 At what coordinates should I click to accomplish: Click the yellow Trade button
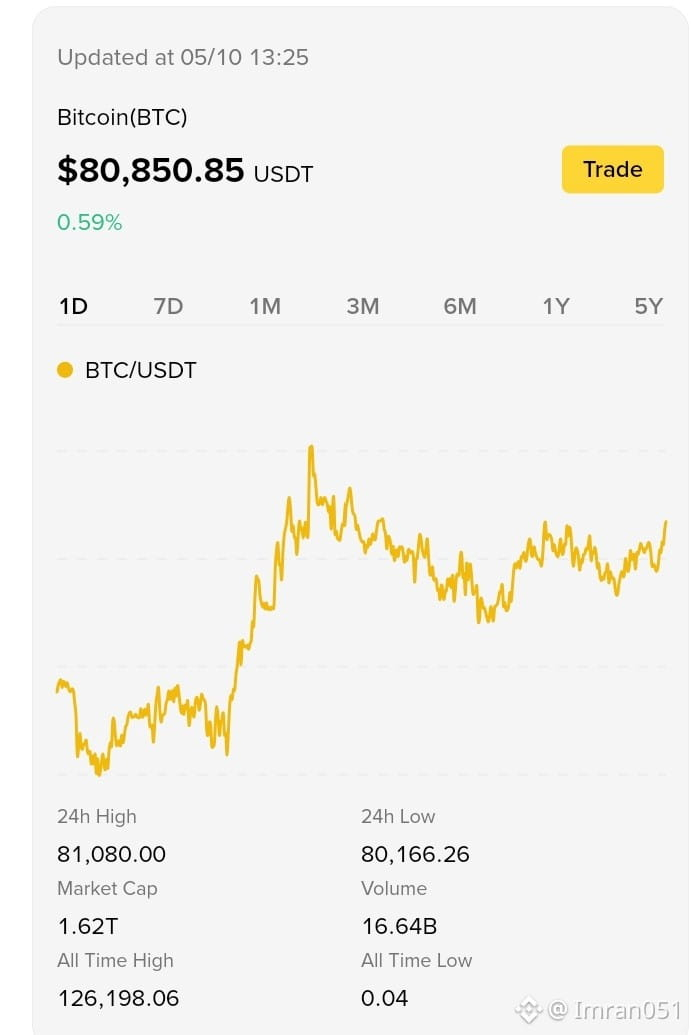(x=612, y=170)
